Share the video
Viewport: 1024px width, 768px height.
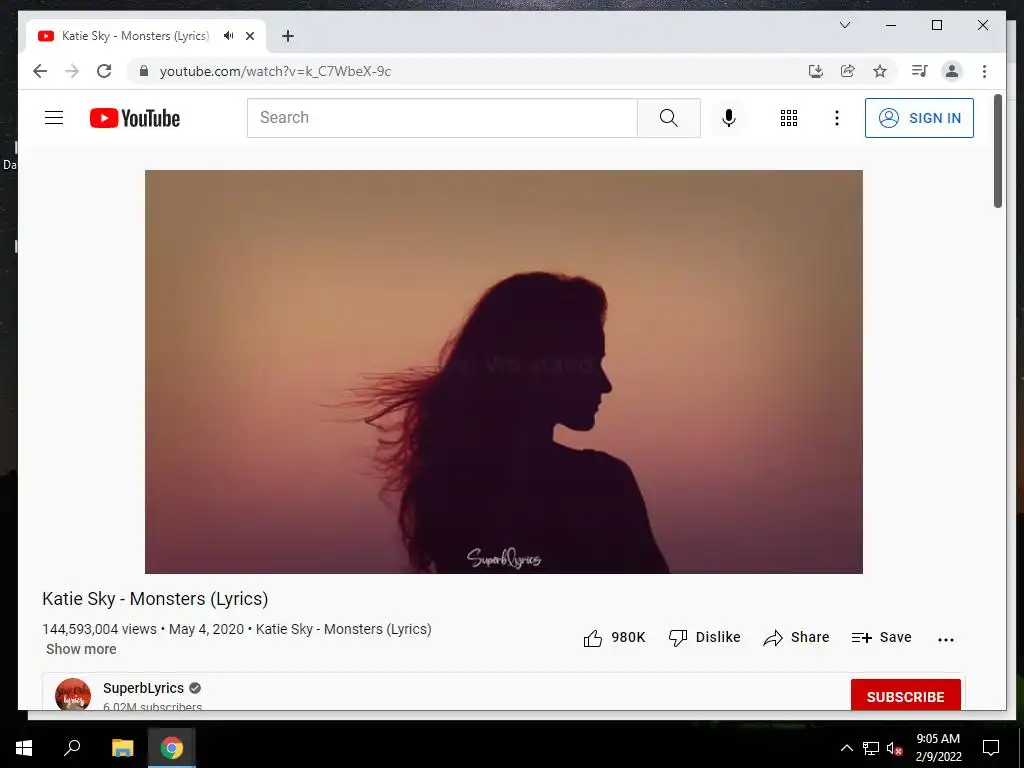click(796, 637)
